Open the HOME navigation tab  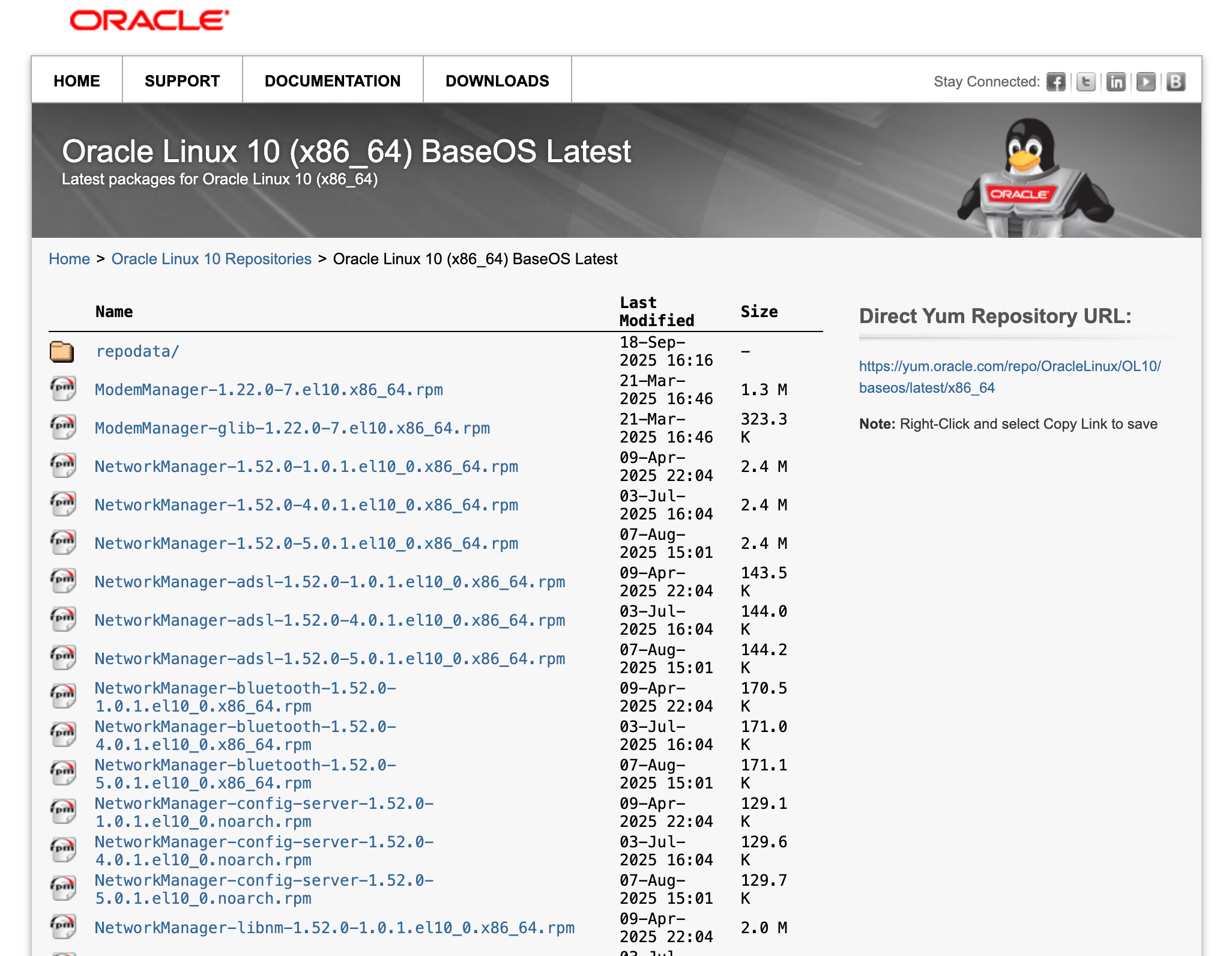[77, 80]
